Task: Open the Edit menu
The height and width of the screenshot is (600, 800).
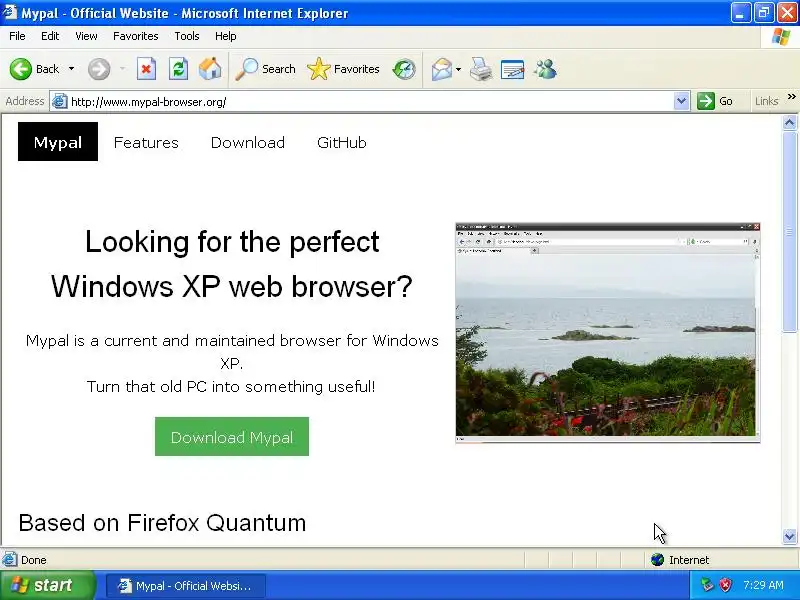Action: point(50,36)
